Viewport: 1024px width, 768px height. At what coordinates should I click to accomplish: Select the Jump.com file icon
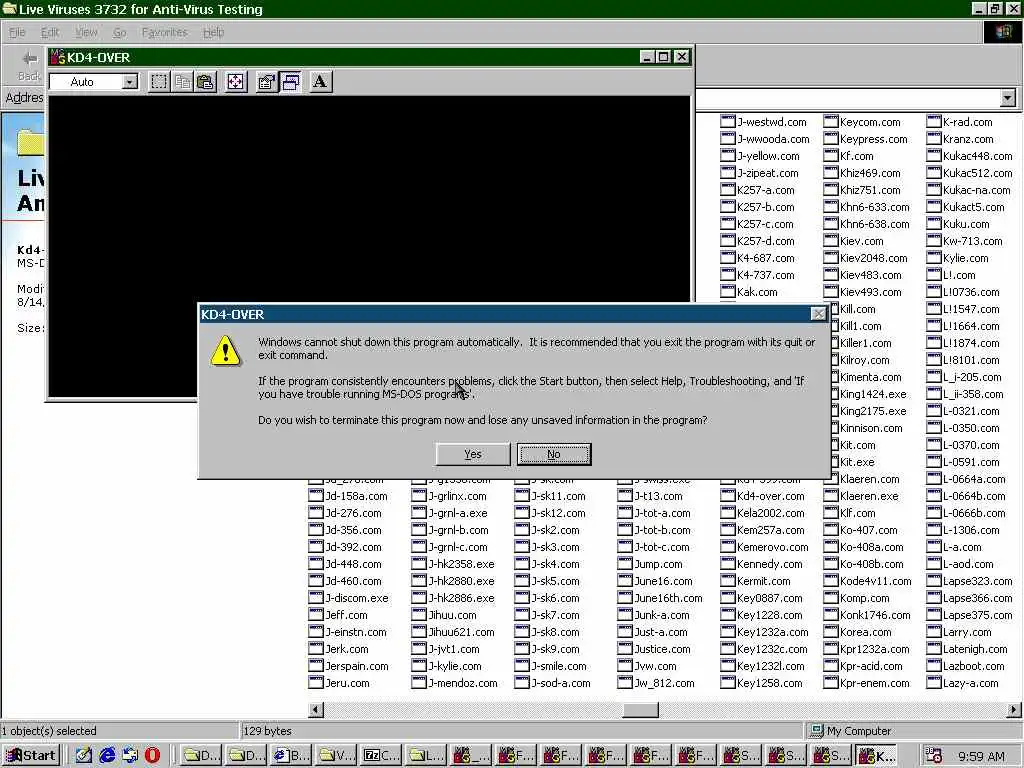tap(625, 564)
